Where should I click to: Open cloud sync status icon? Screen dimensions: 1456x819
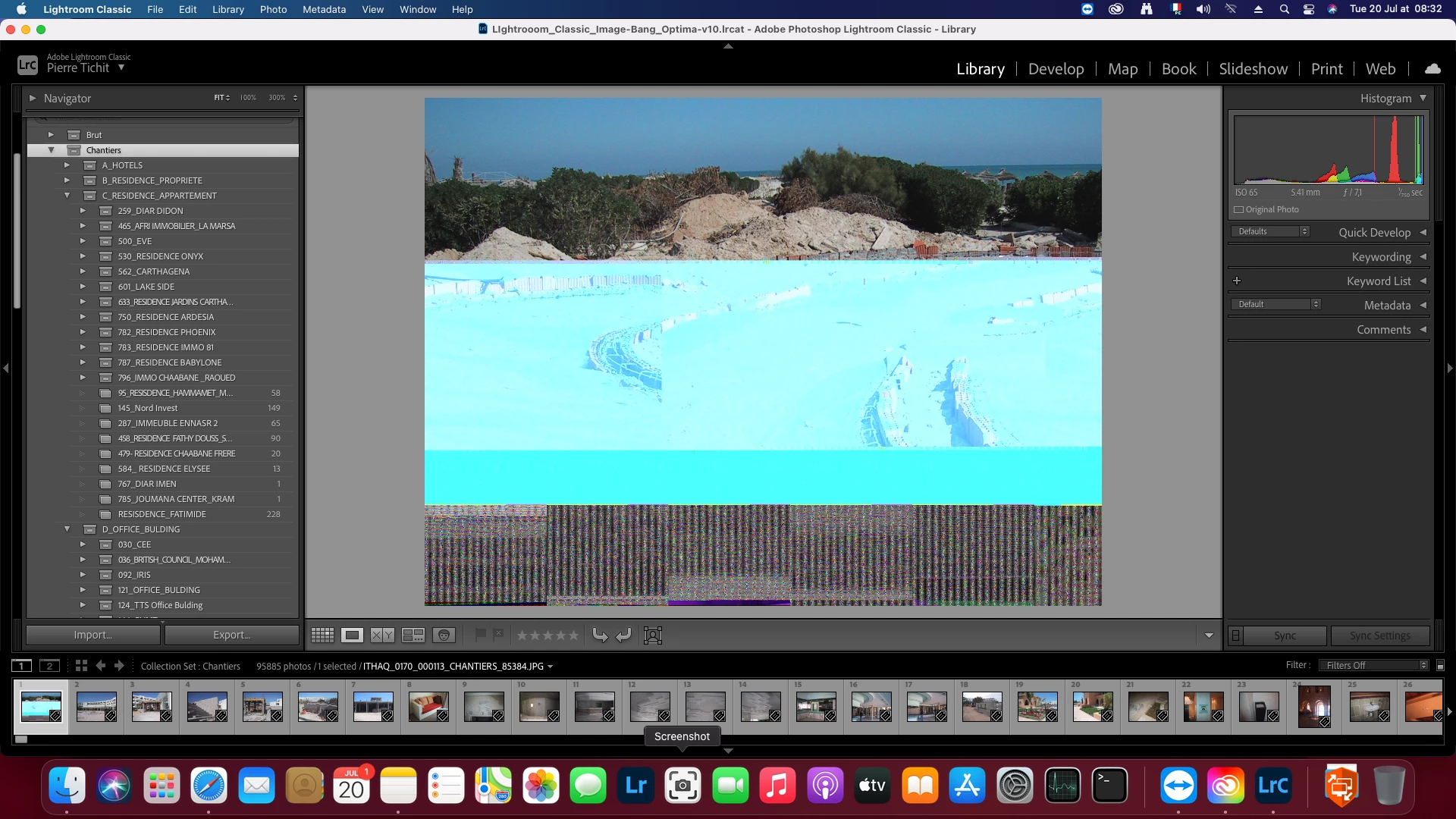1432,69
